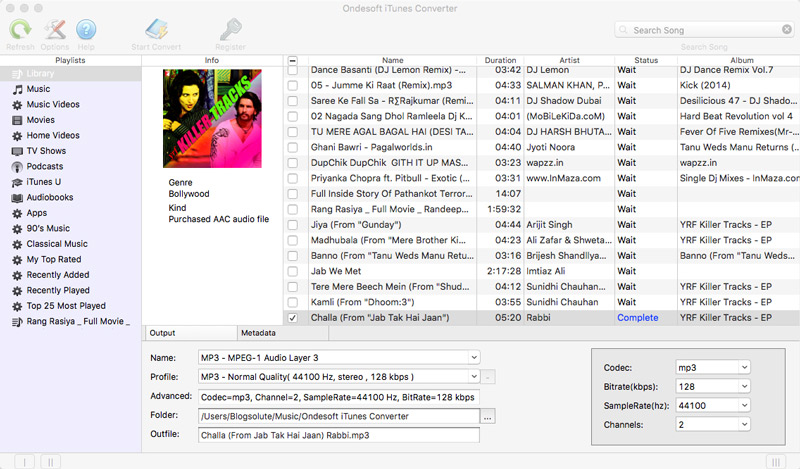Check the Jab We Met checkbox

pos(293,271)
